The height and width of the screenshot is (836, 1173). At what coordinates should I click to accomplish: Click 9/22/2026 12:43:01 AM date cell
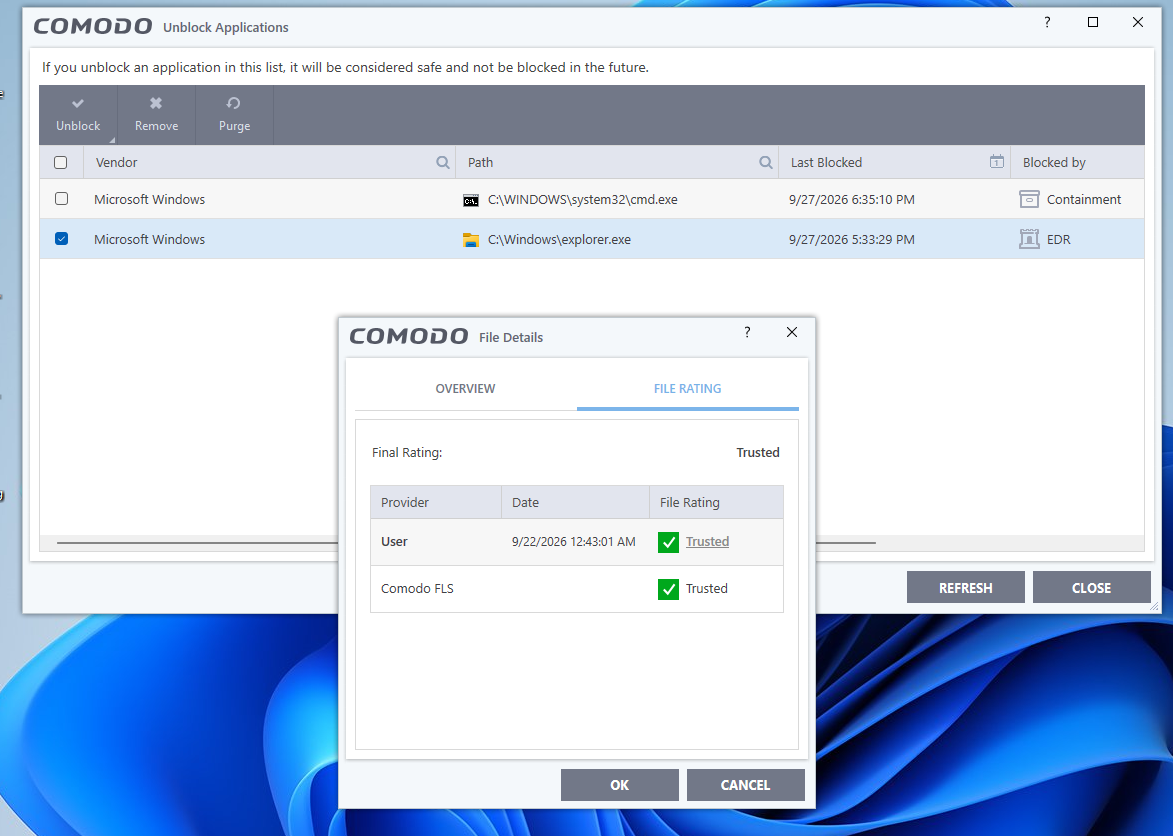point(574,541)
